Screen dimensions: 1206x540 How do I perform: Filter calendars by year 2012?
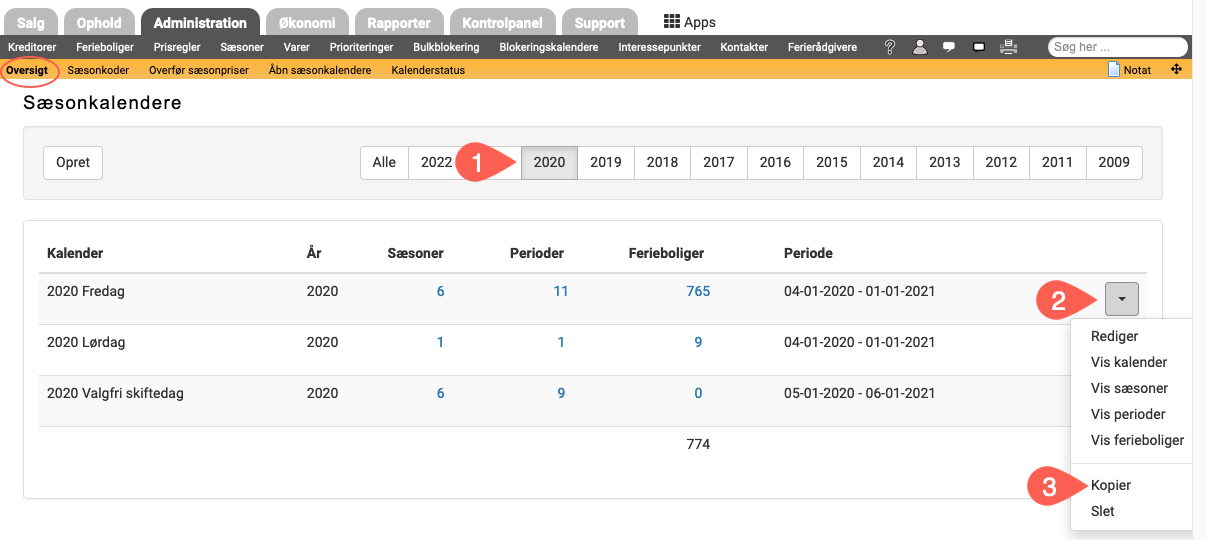point(1001,162)
